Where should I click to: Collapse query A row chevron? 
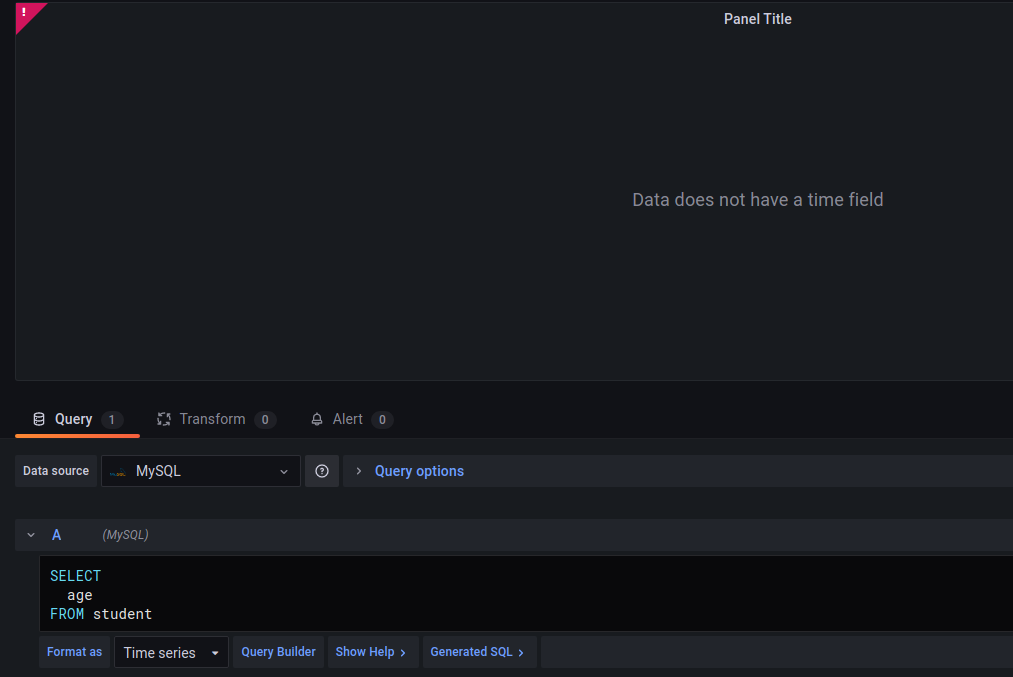click(31, 535)
